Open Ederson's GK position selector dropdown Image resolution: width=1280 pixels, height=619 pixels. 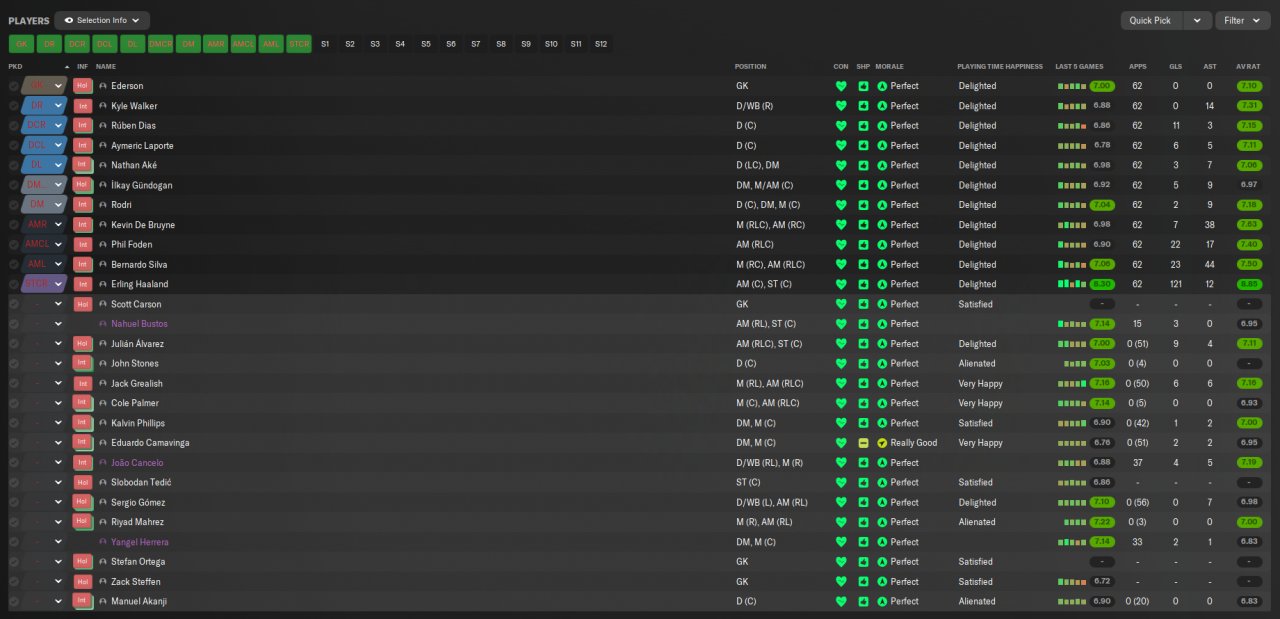[x=58, y=86]
